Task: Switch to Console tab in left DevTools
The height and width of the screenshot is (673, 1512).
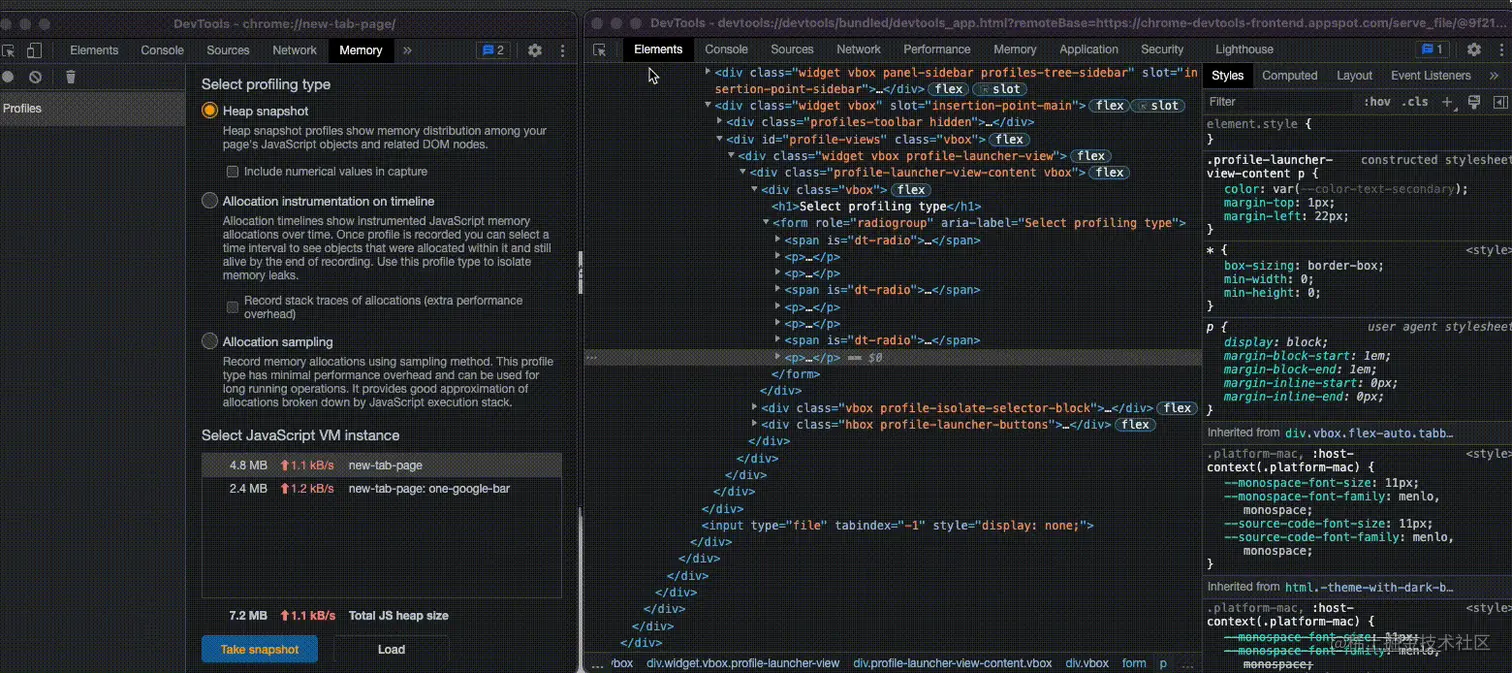Action: click(x=162, y=50)
